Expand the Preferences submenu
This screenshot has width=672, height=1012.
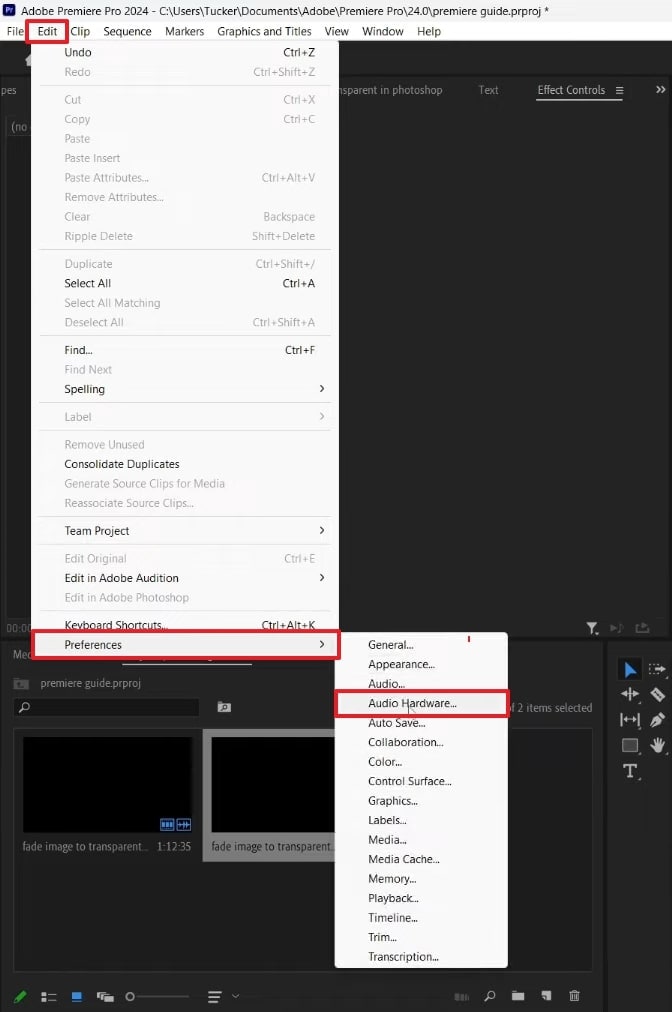coord(185,645)
